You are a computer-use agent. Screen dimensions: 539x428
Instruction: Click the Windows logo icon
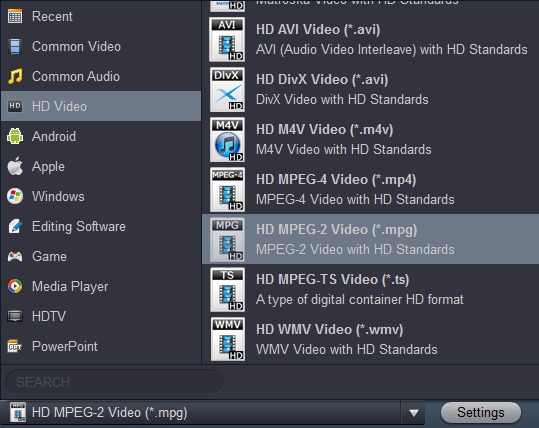[x=15, y=196]
